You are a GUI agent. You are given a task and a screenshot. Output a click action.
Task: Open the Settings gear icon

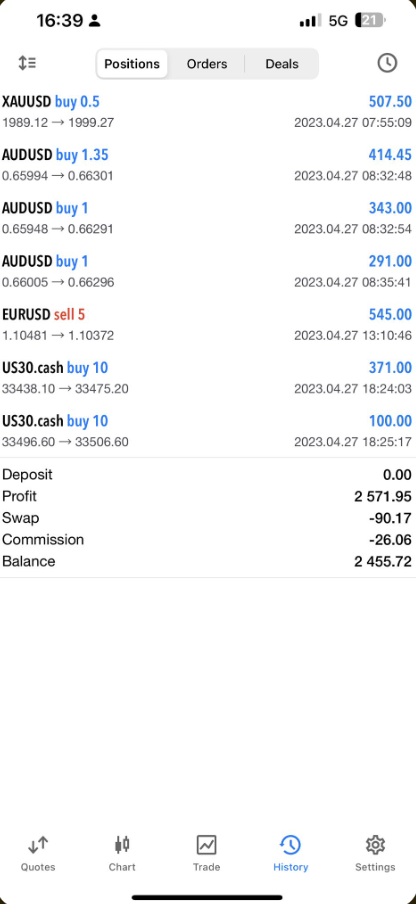click(x=375, y=845)
